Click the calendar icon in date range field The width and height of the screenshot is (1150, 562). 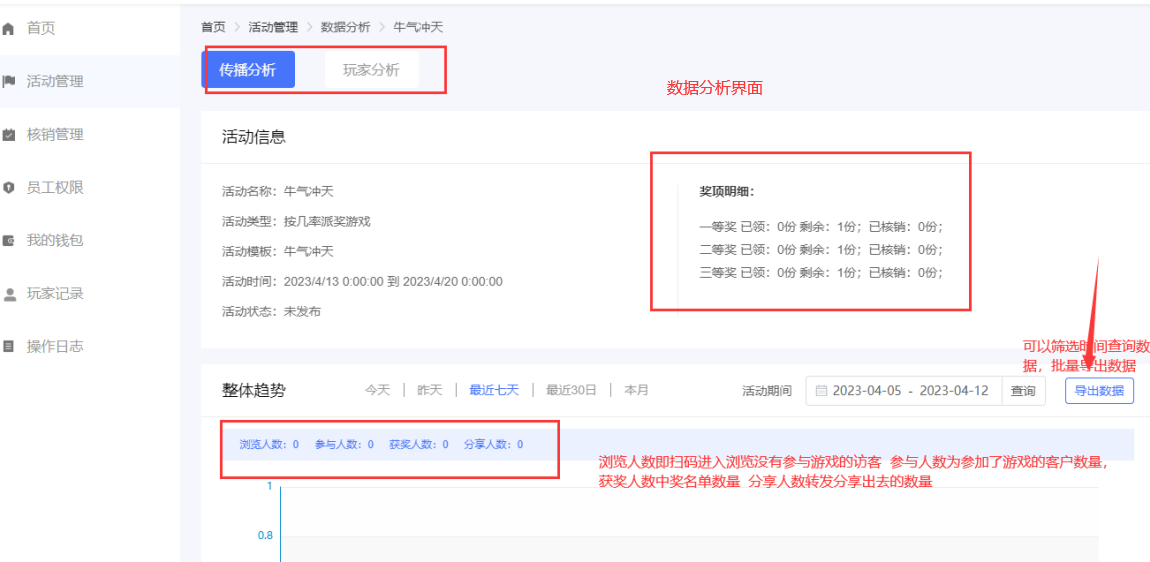pos(821,391)
